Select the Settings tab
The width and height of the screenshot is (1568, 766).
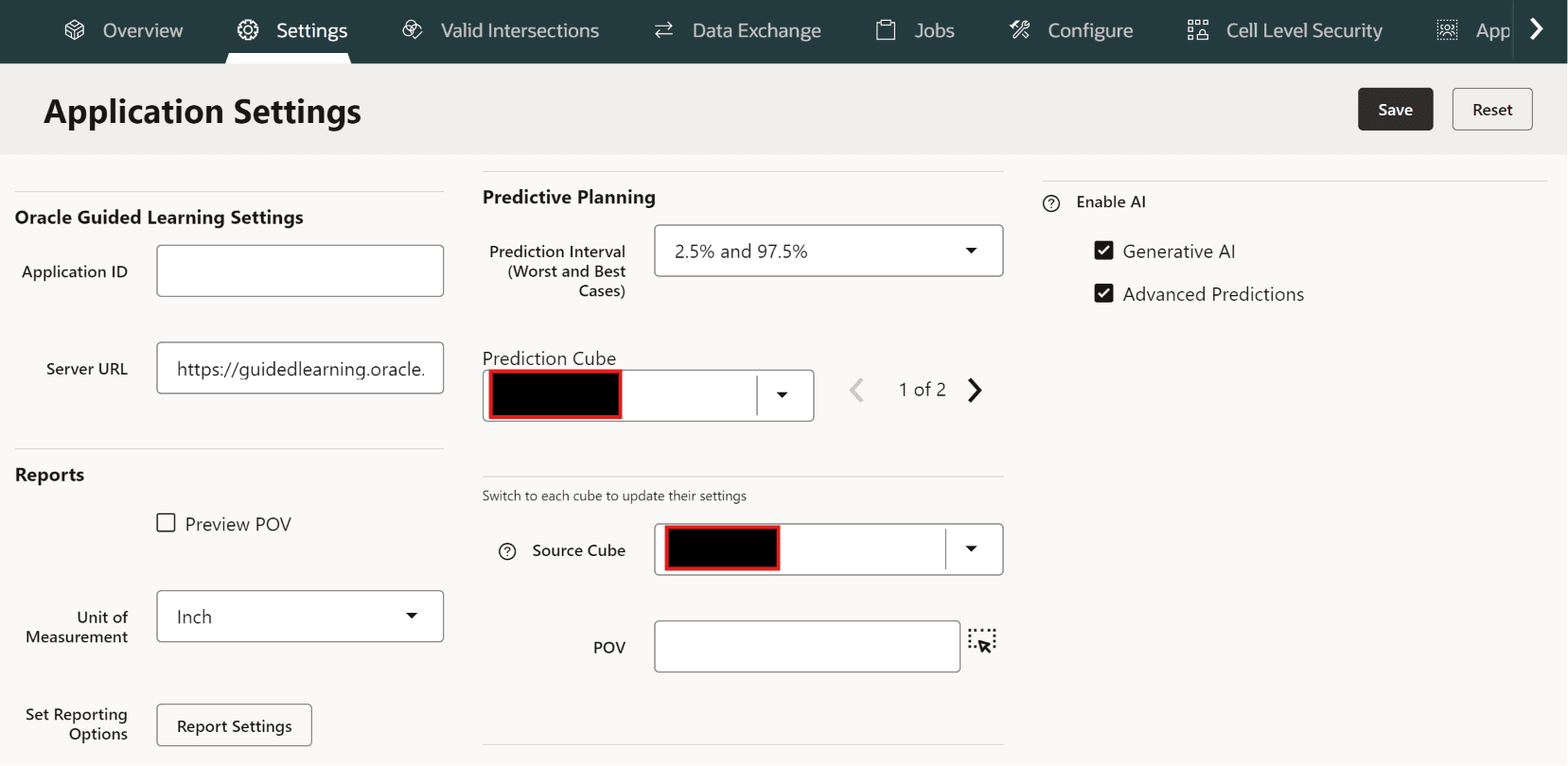pyautogui.click(x=291, y=30)
